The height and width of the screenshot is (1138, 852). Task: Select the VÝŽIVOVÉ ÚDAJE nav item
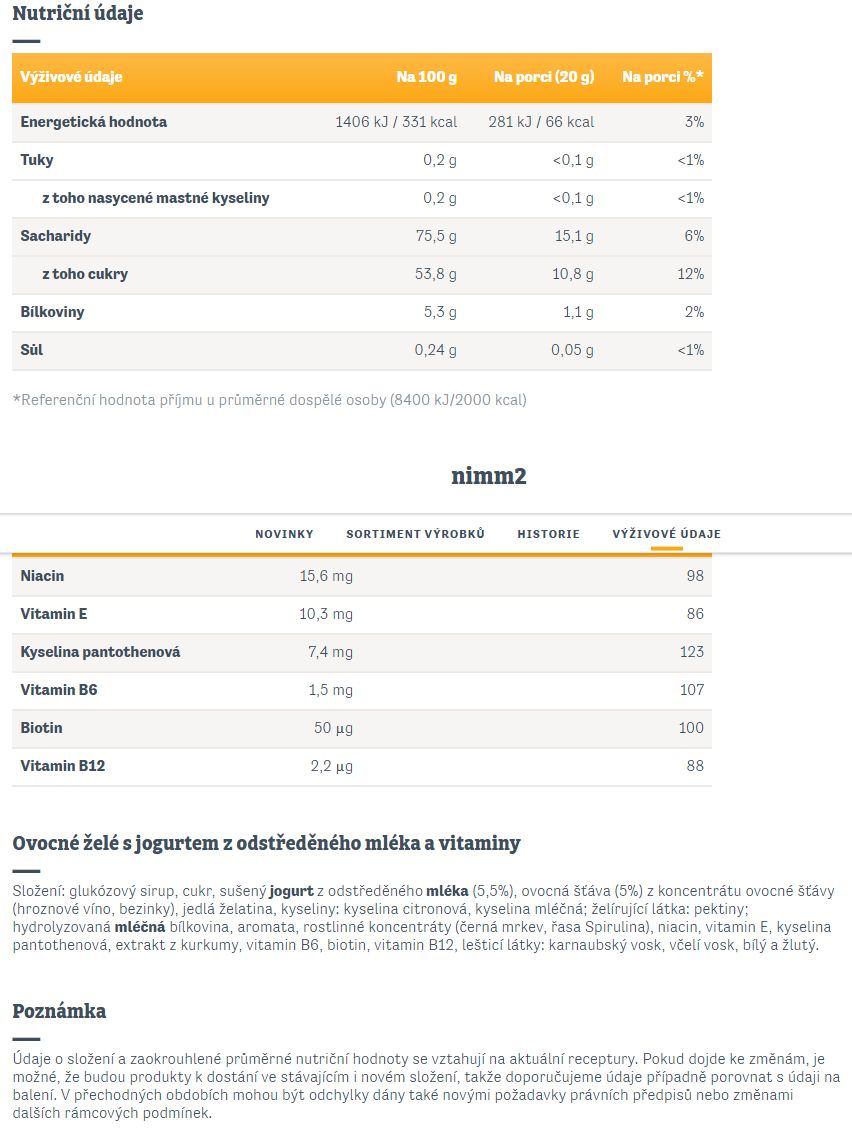pos(667,534)
